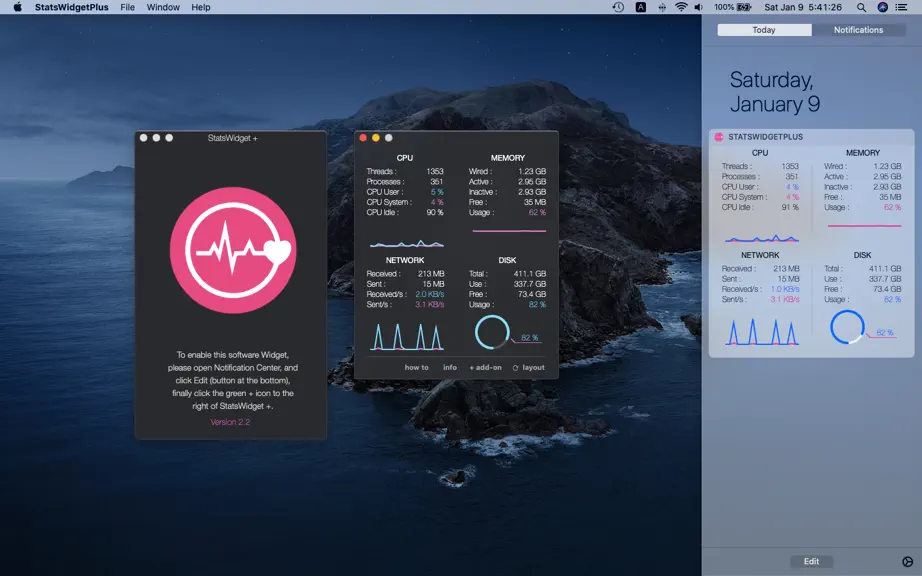Click the CPU graph in the widget
This screenshot has width=922, height=576.
761,239
